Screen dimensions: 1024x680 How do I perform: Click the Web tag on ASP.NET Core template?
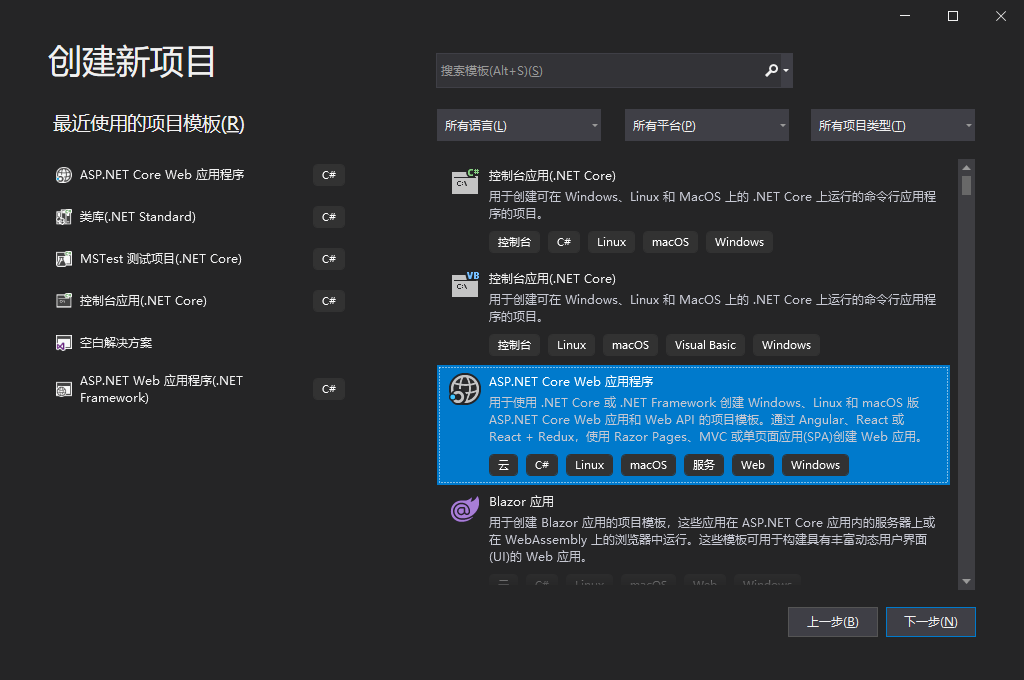[752, 465]
